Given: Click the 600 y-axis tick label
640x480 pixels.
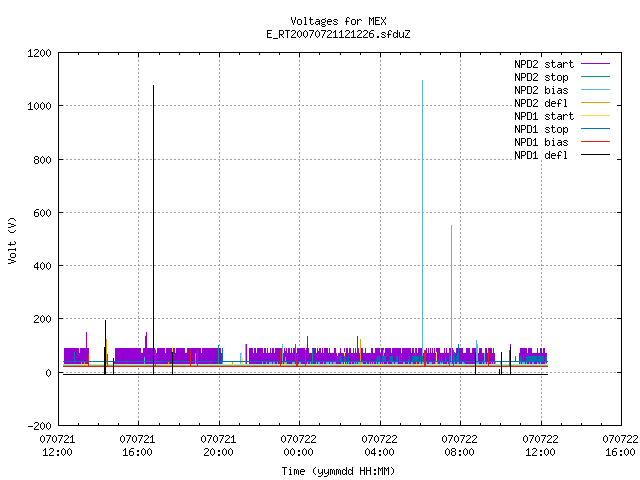Looking at the screenshot, I should click(42, 213).
